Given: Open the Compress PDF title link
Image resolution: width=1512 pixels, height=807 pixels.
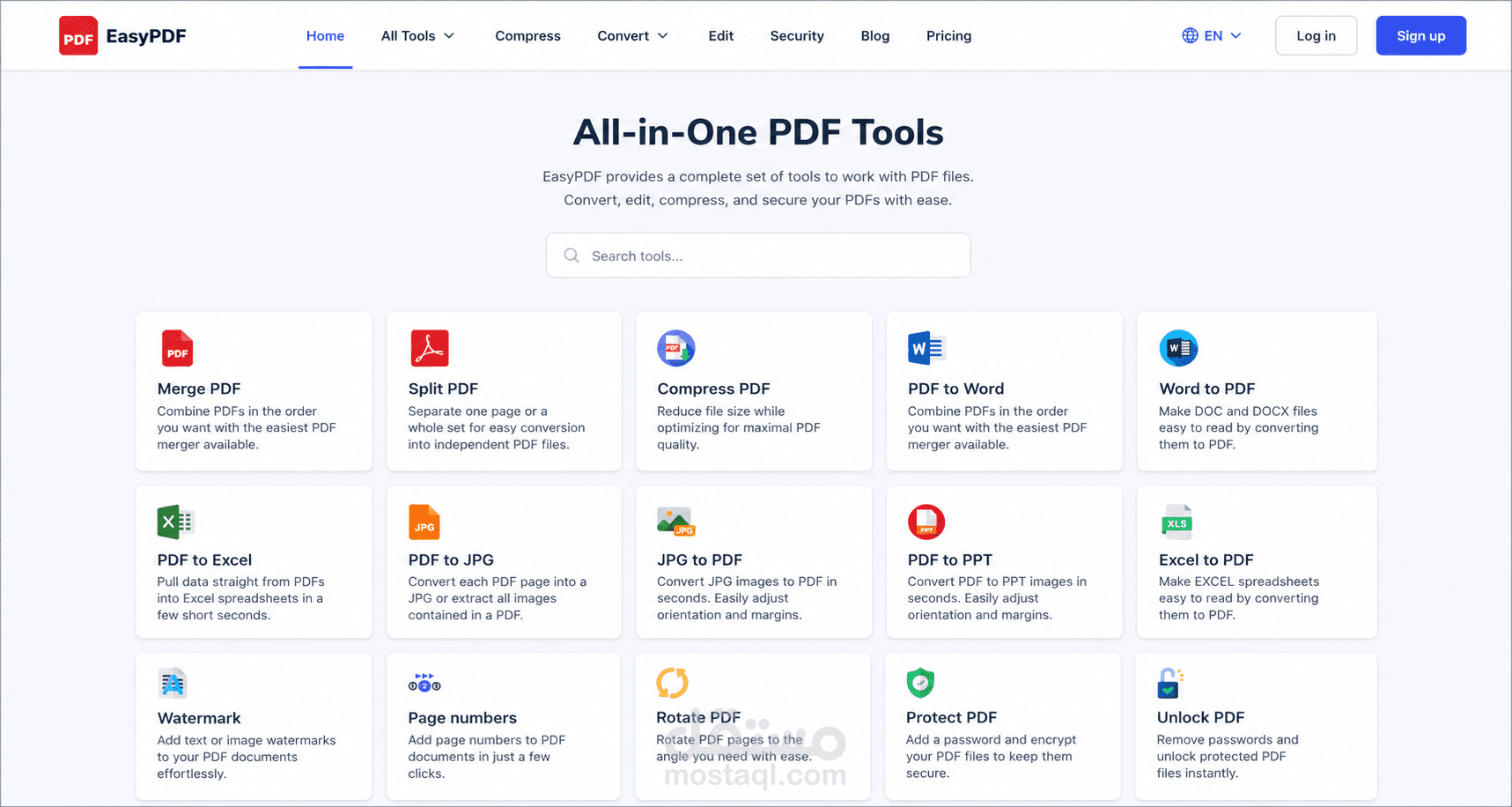Looking at the screenshot, I should coord(713,389).
